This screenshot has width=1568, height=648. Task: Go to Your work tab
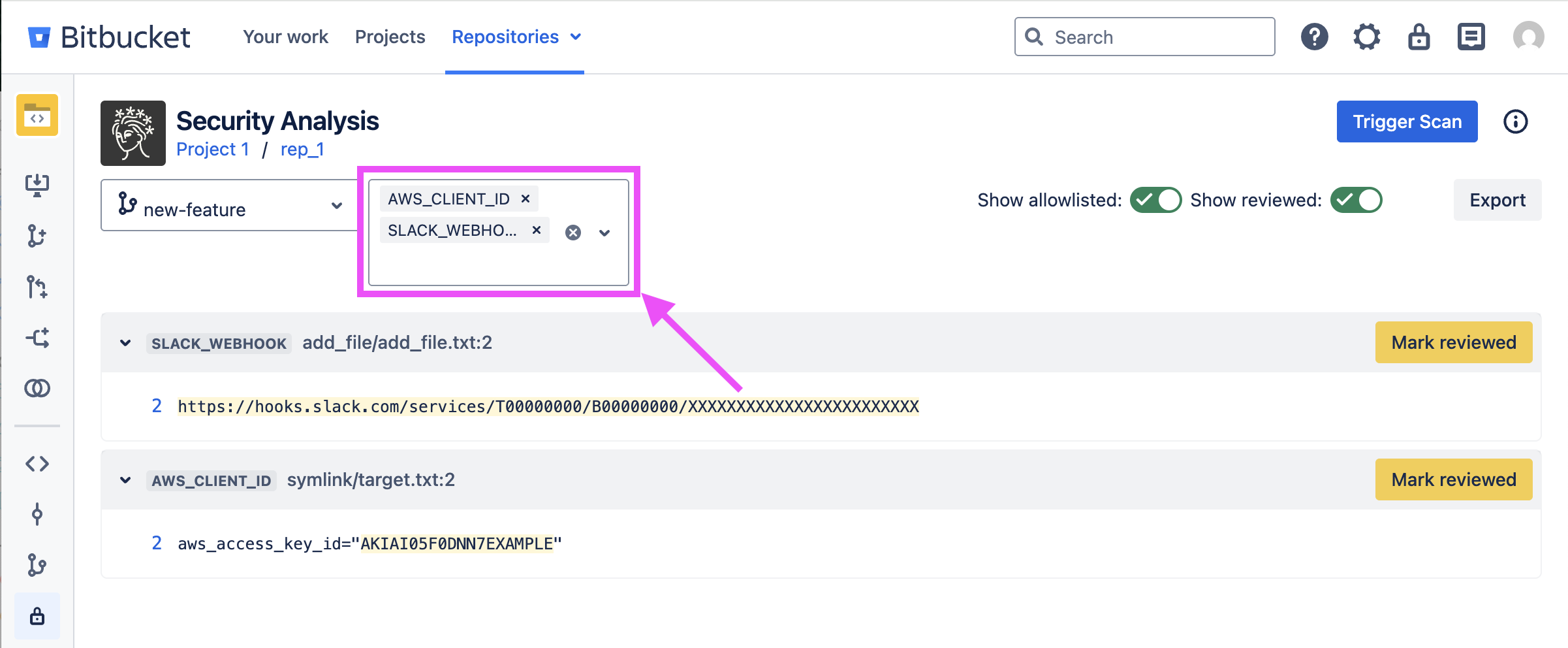[285, 37]
